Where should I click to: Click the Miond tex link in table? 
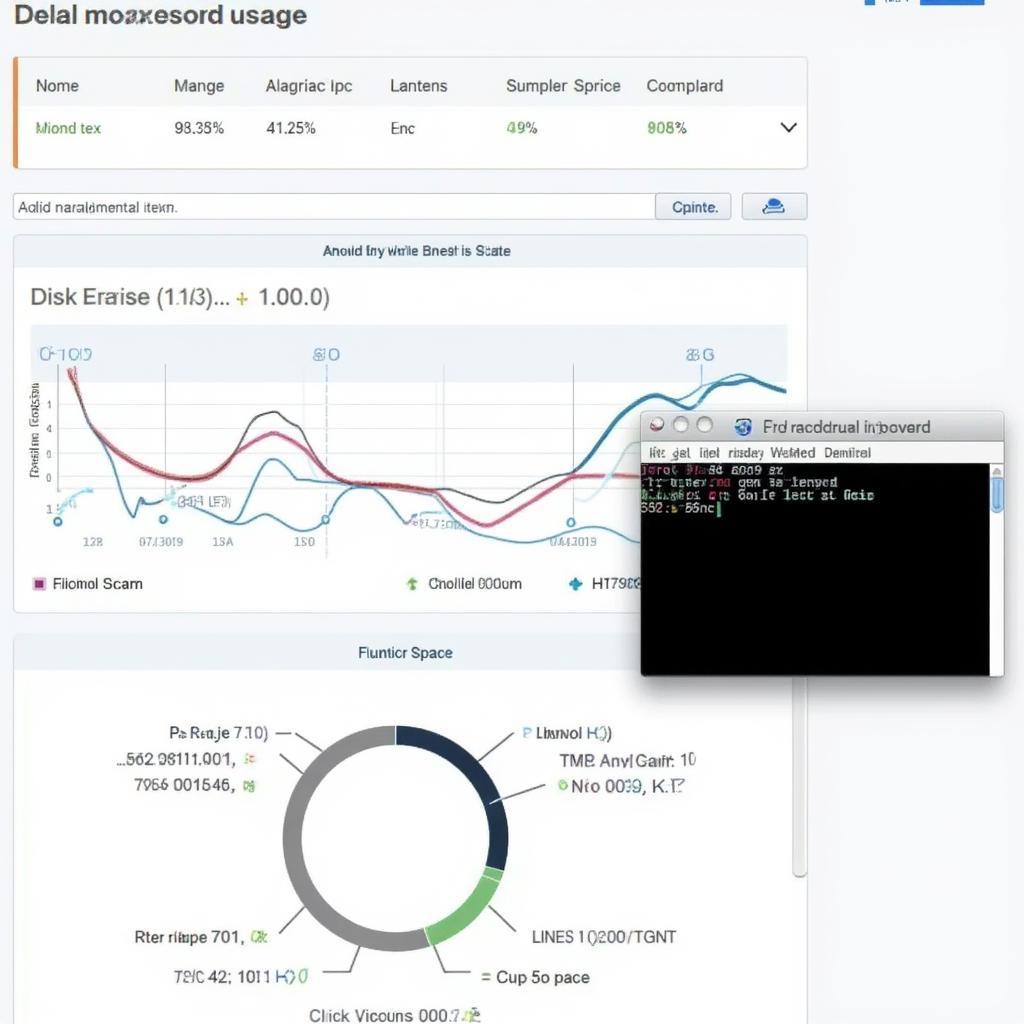[x=69, y=128]
